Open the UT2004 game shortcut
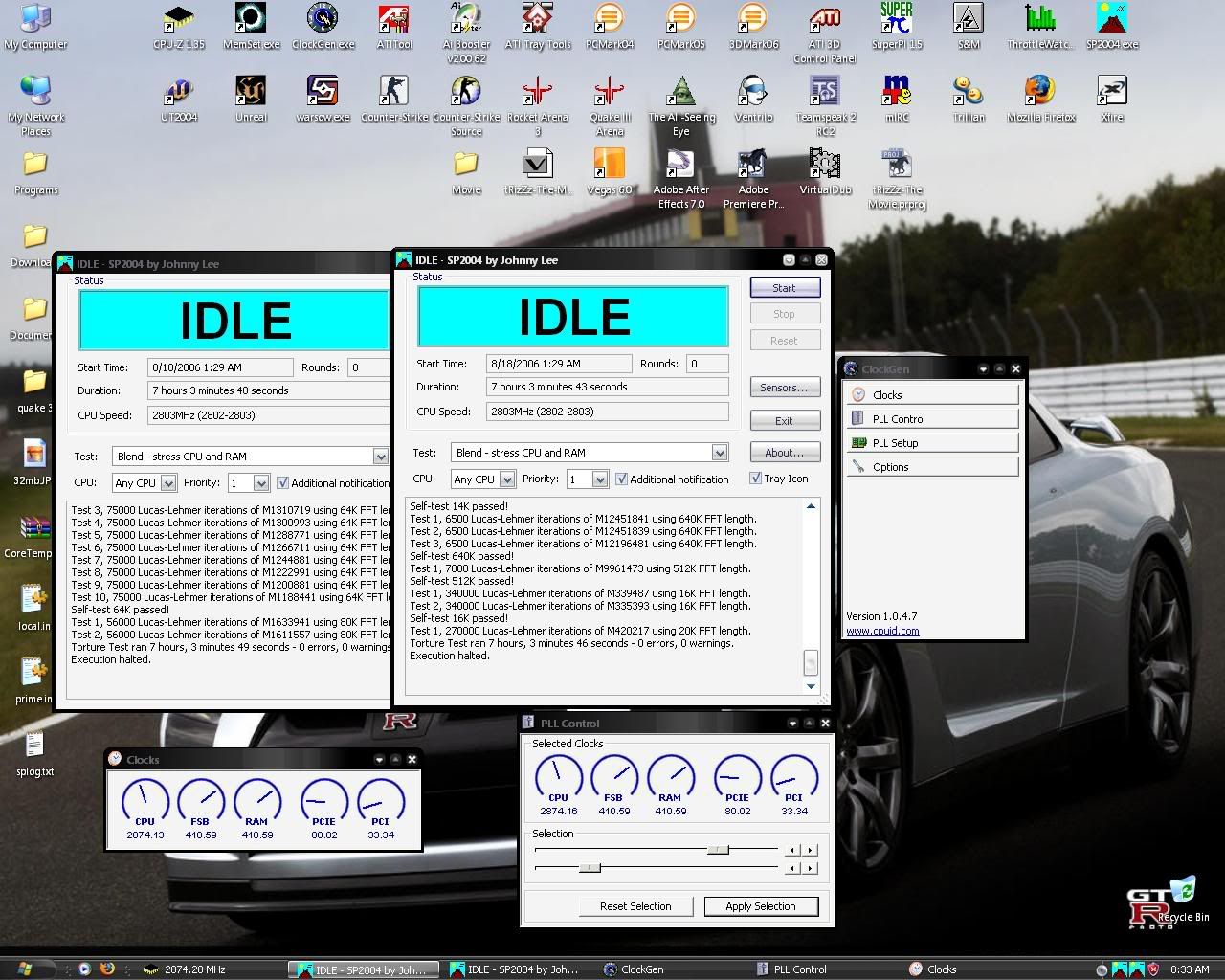The image size is (1225, 980). point(179,100)
